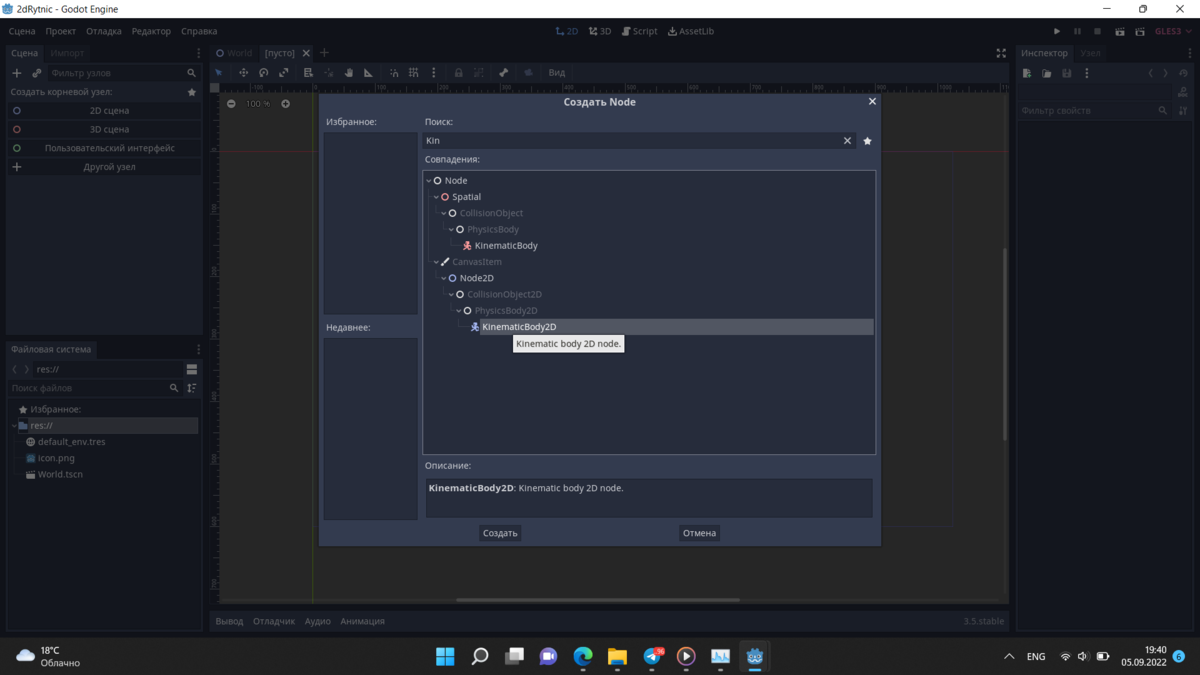Screen dimensions: 1200x675
Task: Click the Создать button
Action: click(x=500, y=533)
